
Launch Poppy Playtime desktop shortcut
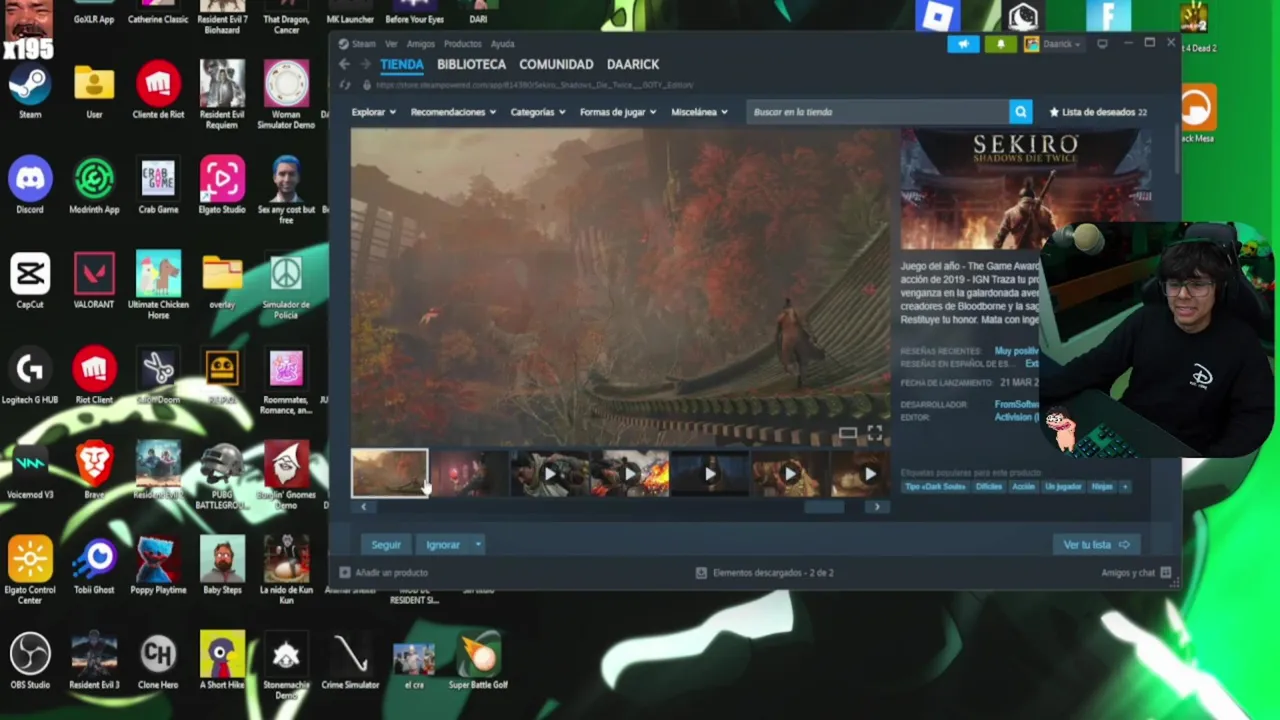(x=158, y=565)
